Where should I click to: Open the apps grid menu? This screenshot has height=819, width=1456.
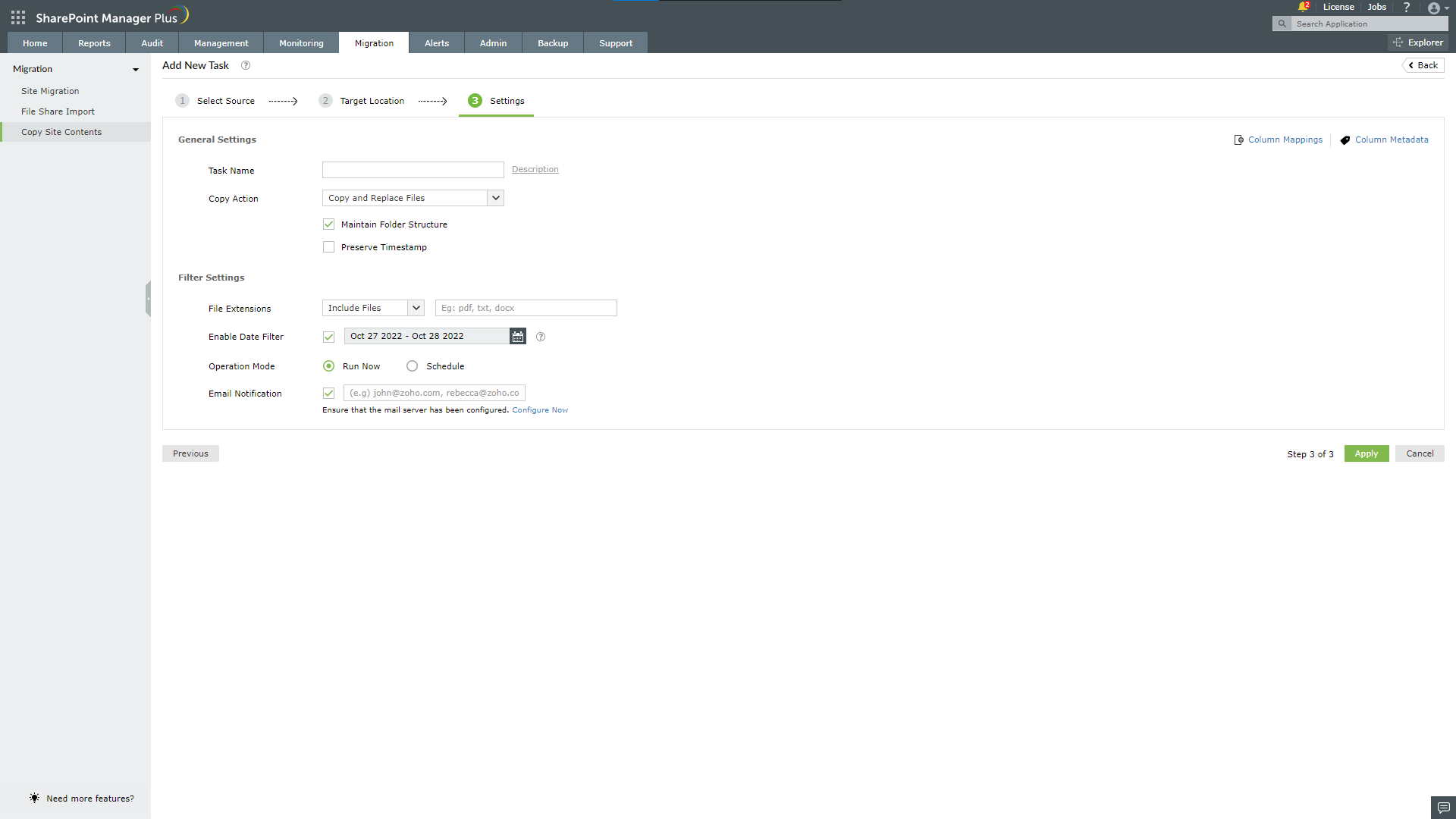(17, 17)
